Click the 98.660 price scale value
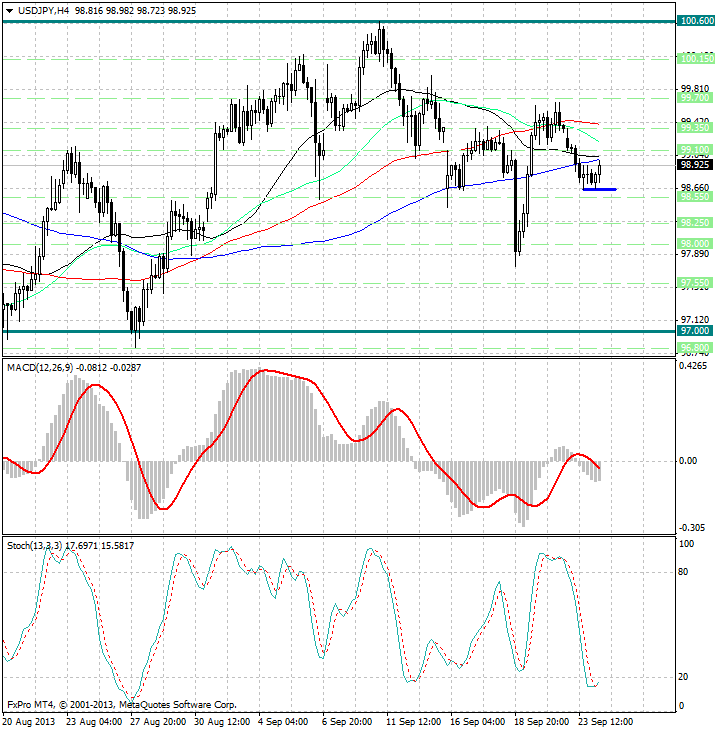This screenshot has height=730, width=715. [x=695, y=188]
